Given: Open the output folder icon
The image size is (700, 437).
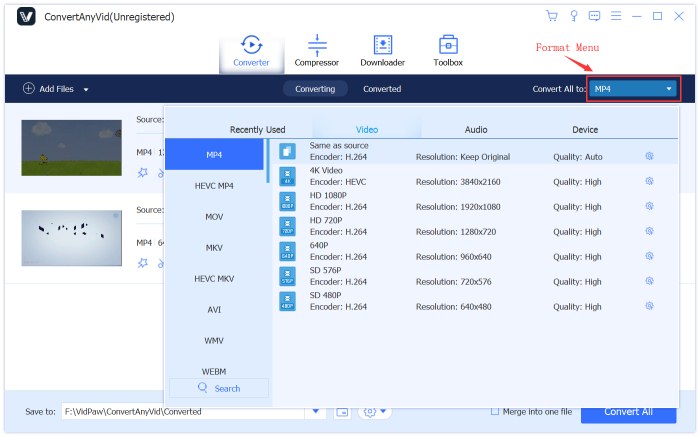Looking at the screenshot, I should pyautogui.click(x=342, y=412).
